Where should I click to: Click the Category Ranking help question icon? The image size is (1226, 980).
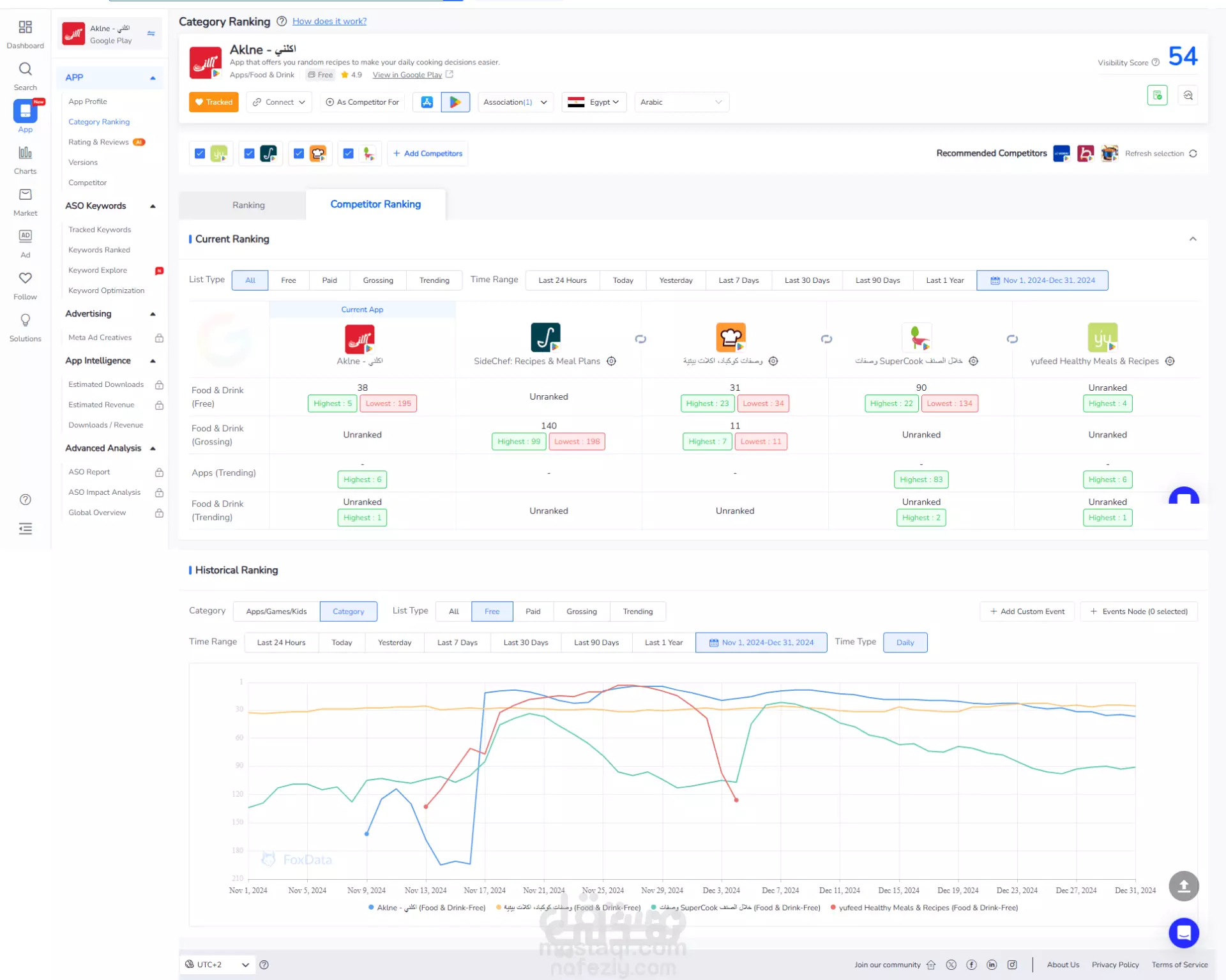coord(281,21)
